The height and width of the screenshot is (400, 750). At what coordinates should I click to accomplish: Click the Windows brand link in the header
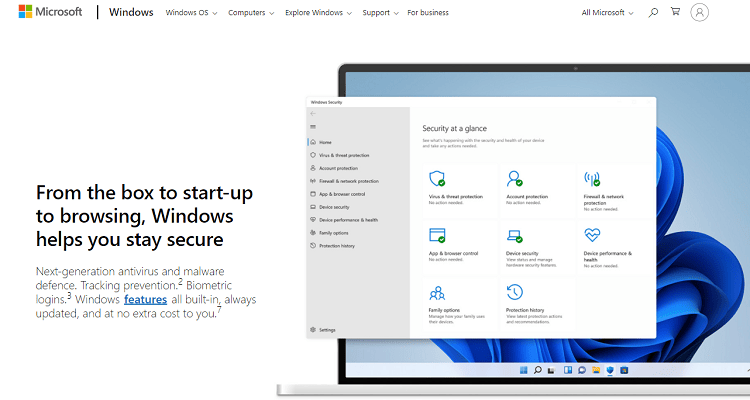pyautogui.click(x=131, y=12)
